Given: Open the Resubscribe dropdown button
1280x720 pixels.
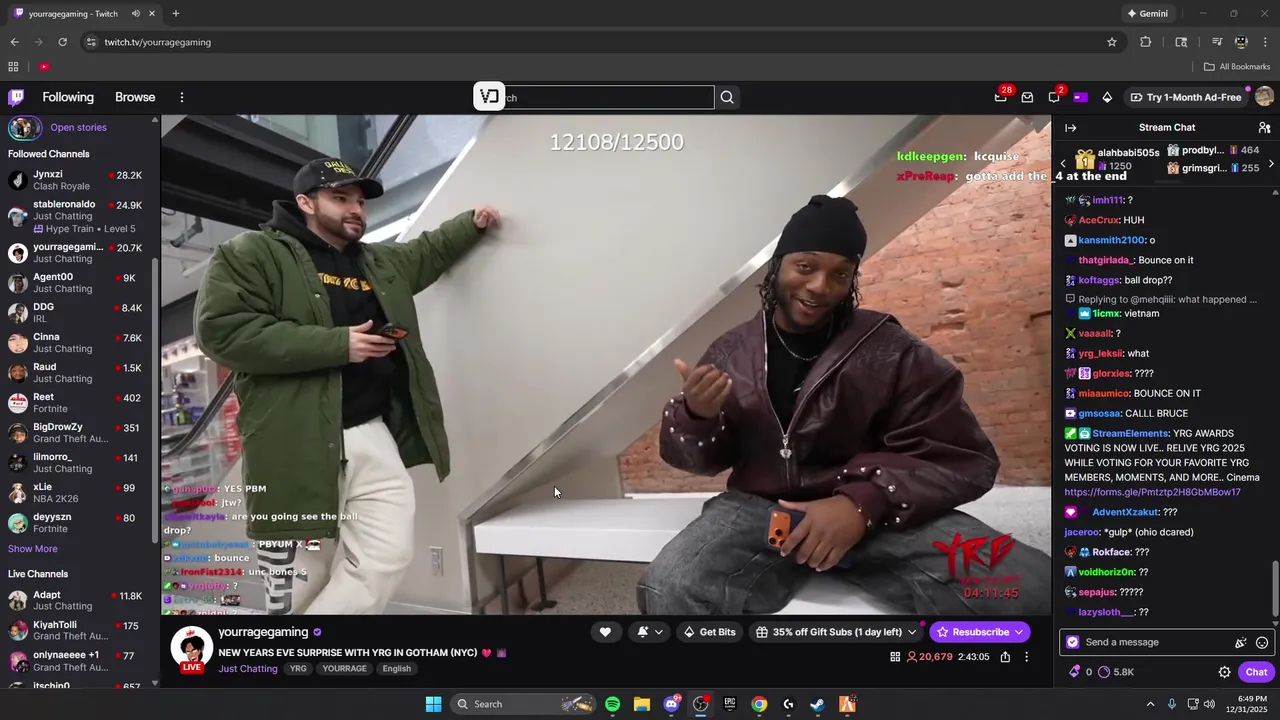Looking at the screenshot, I should point(1019,632).
